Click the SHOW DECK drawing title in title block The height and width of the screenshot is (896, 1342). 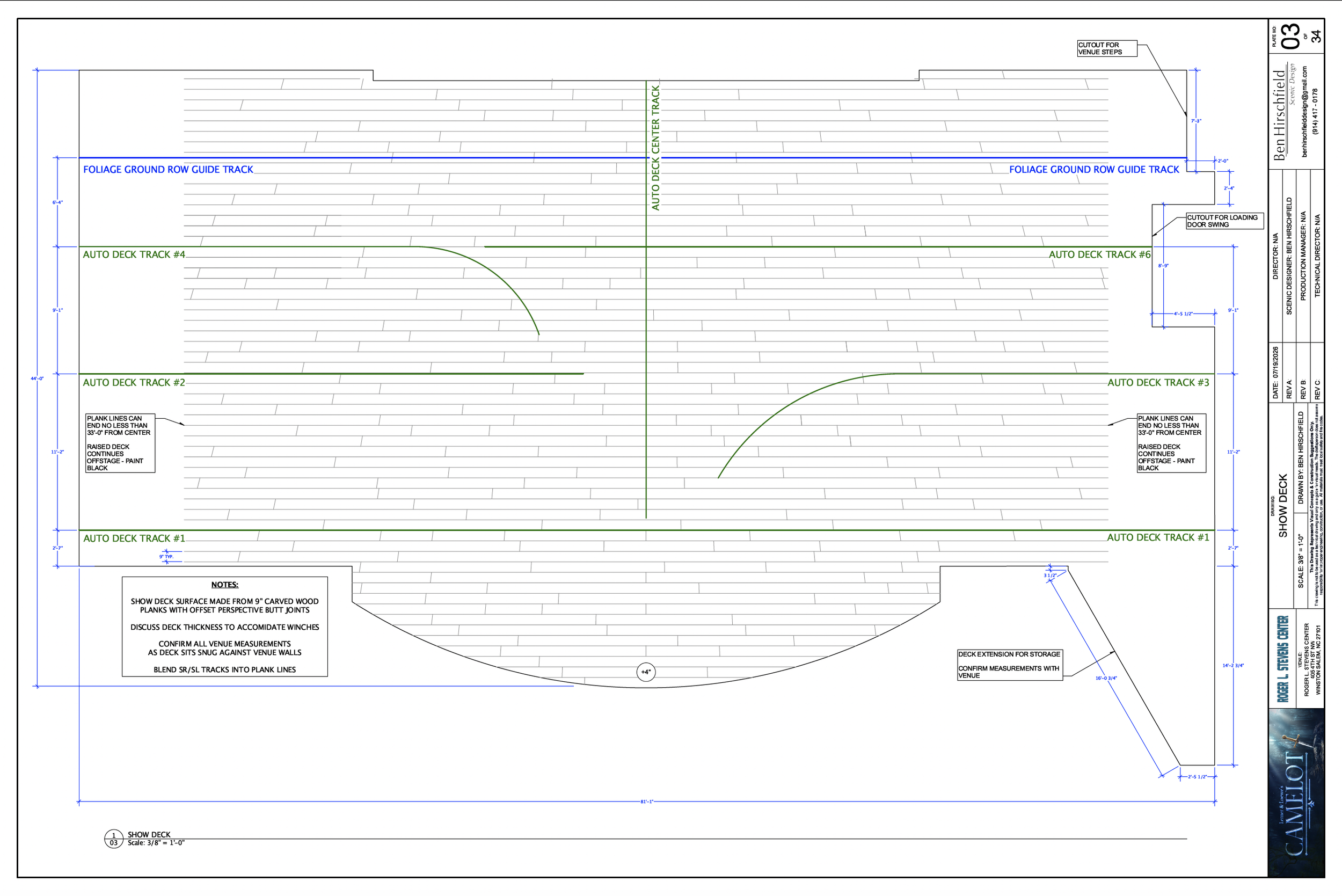[x=1282, y=506]
